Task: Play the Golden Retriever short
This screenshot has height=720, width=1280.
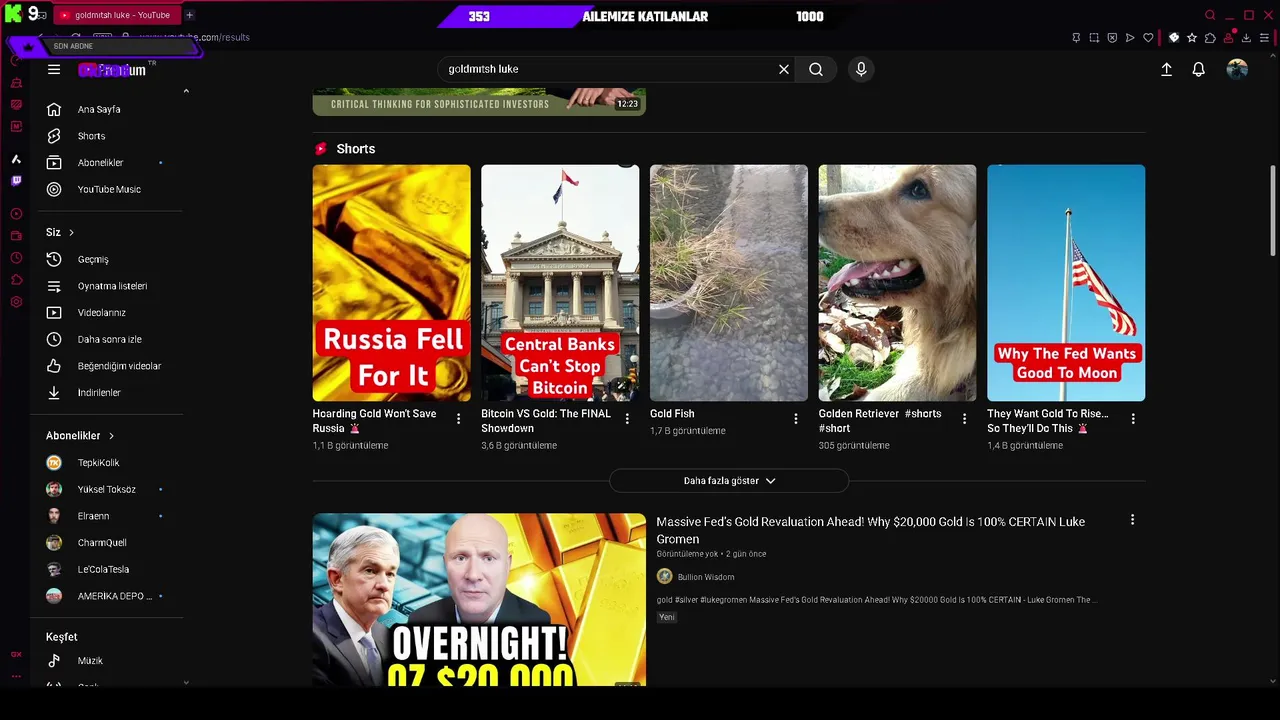Action: coord(897,283)
